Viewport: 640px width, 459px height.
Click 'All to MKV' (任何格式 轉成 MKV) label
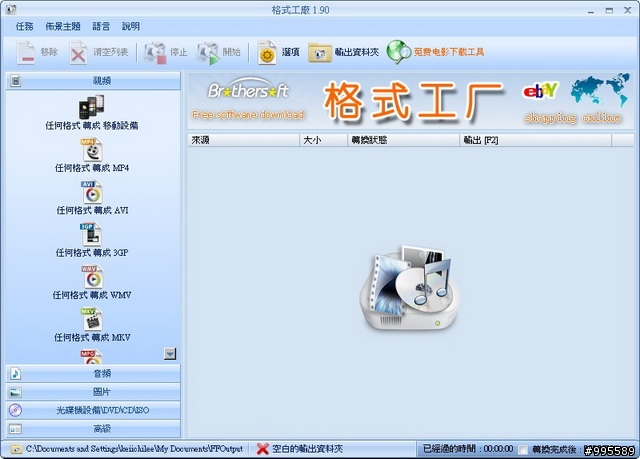pyautogui.click(x=92, y=337)
